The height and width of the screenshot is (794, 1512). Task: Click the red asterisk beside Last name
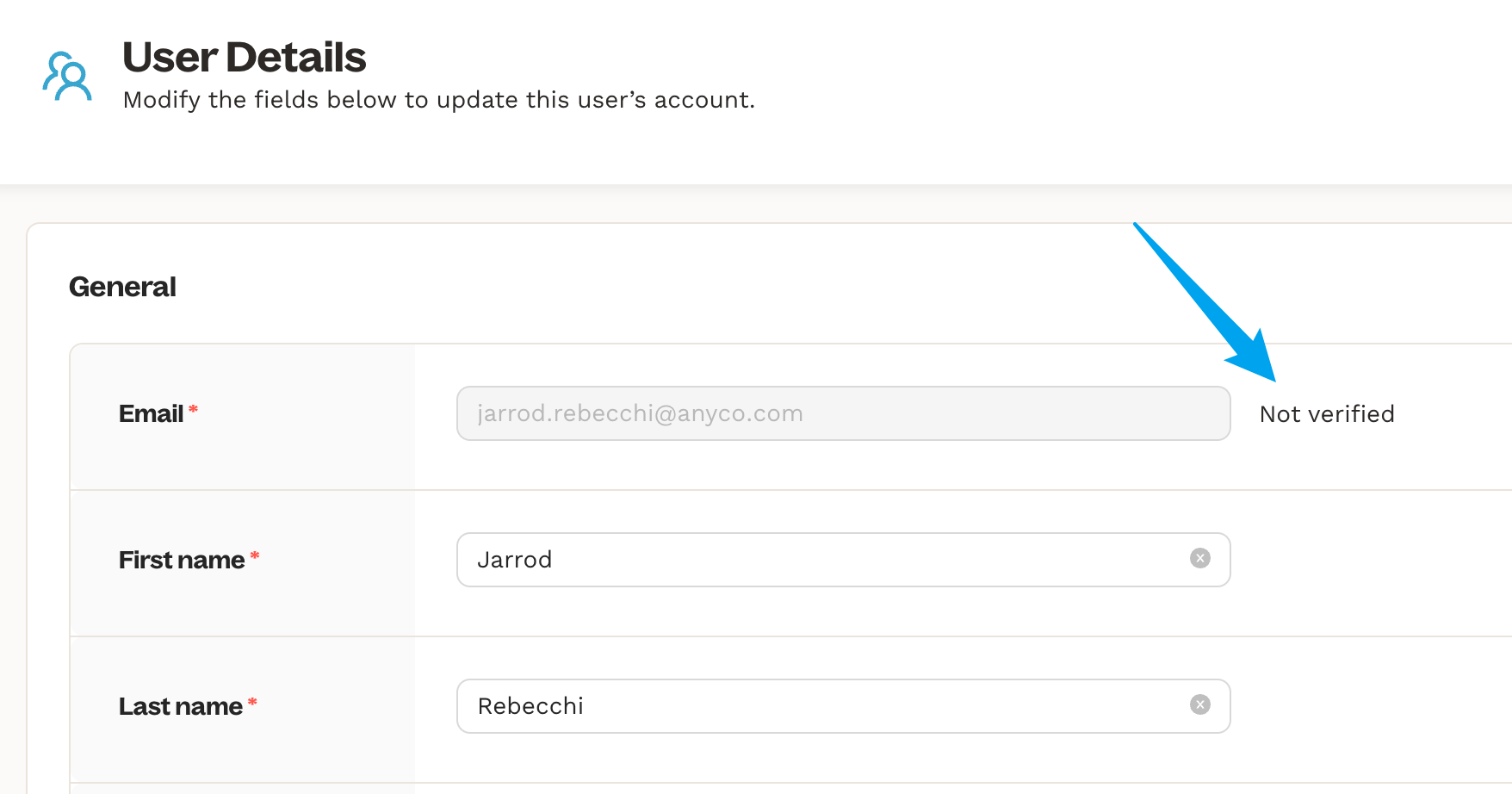pos(252,702)
